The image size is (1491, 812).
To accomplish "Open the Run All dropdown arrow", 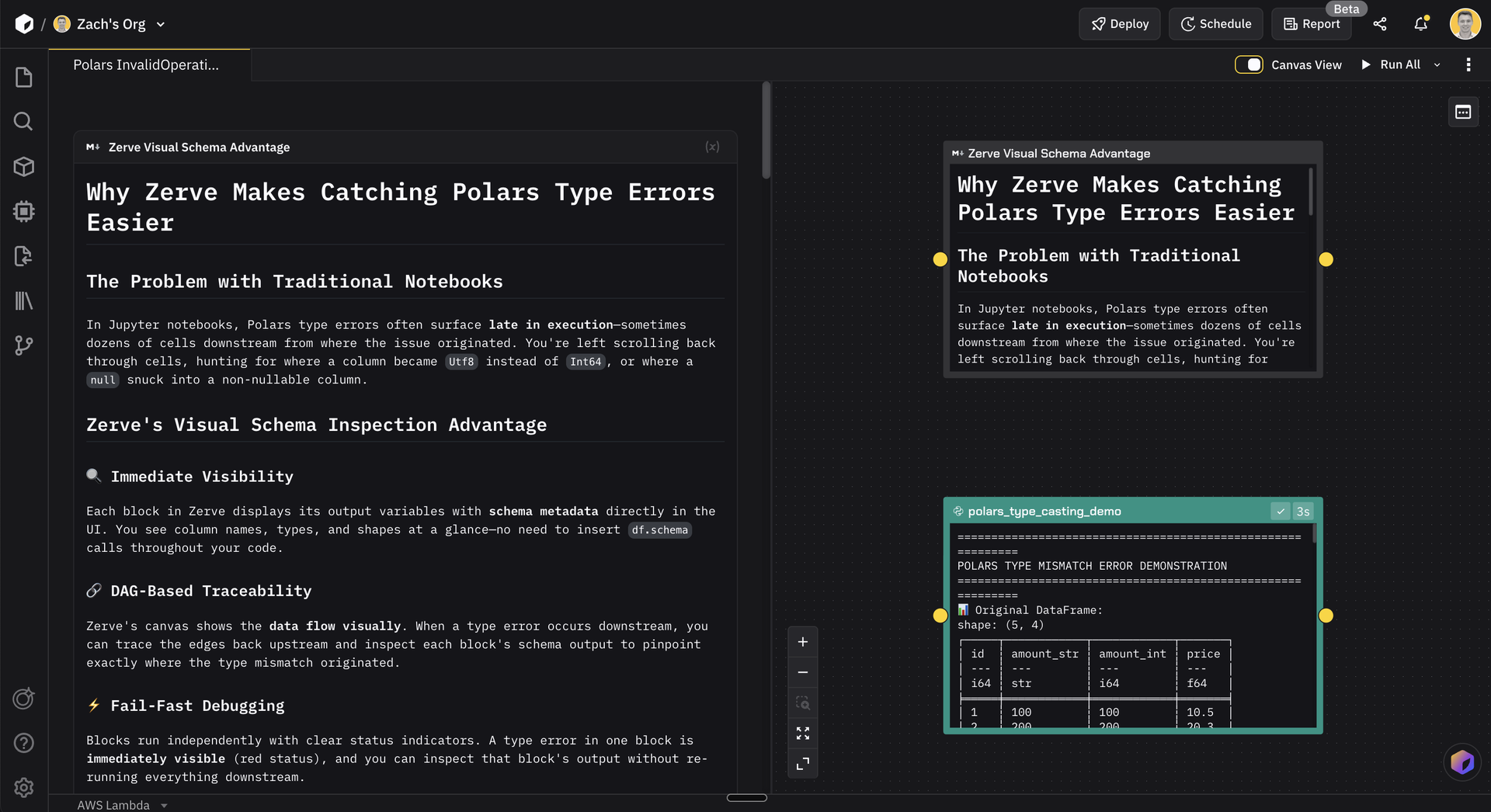I will 1437,65.
